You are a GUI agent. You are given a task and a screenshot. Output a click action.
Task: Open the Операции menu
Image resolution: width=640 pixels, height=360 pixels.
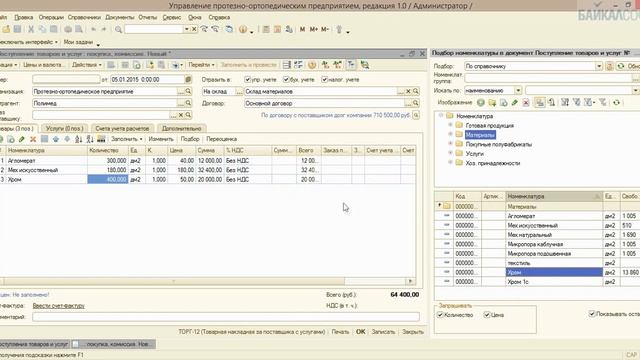click(x=51, y=18)
